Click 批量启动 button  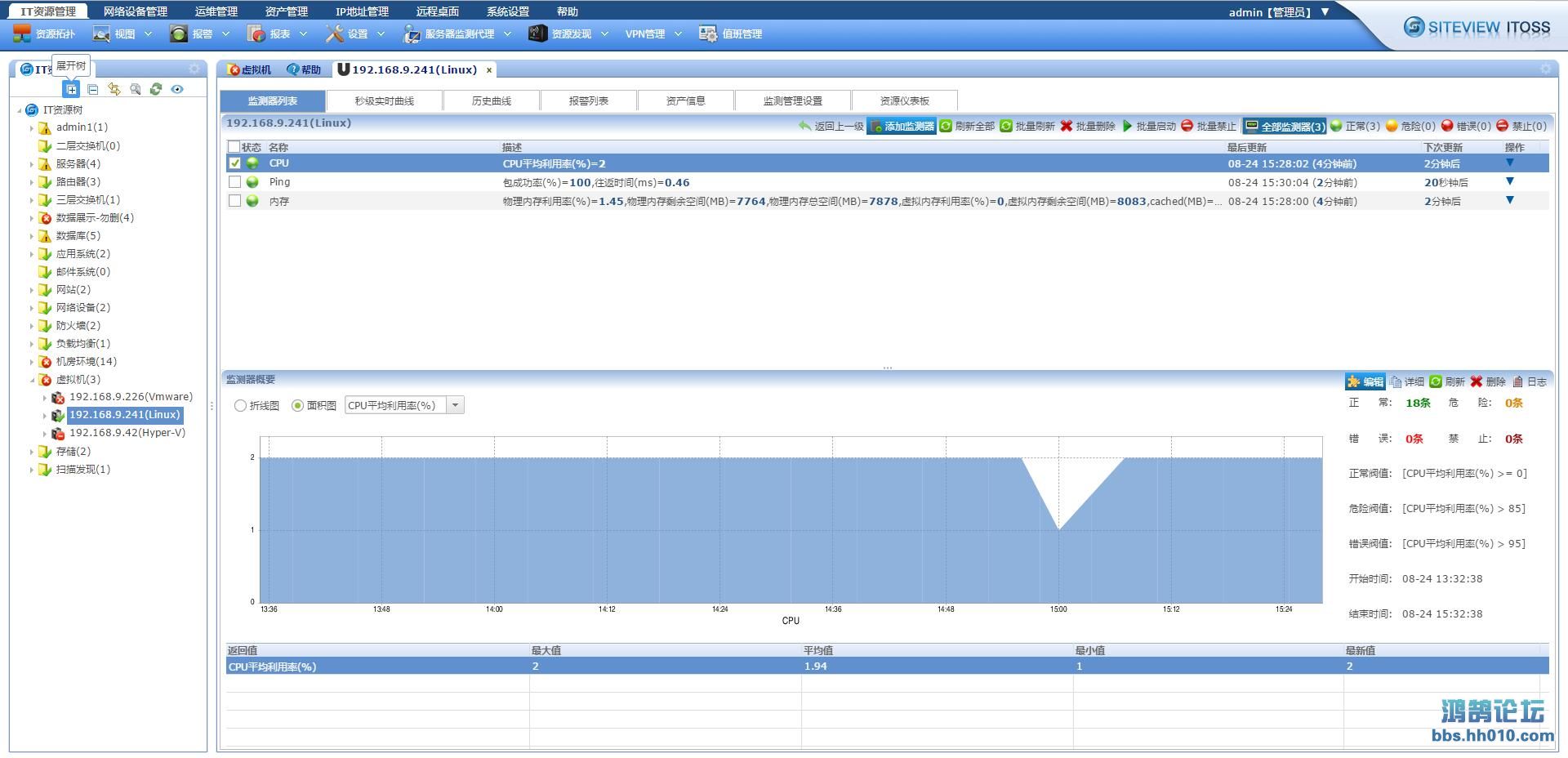pos(1148,126)
